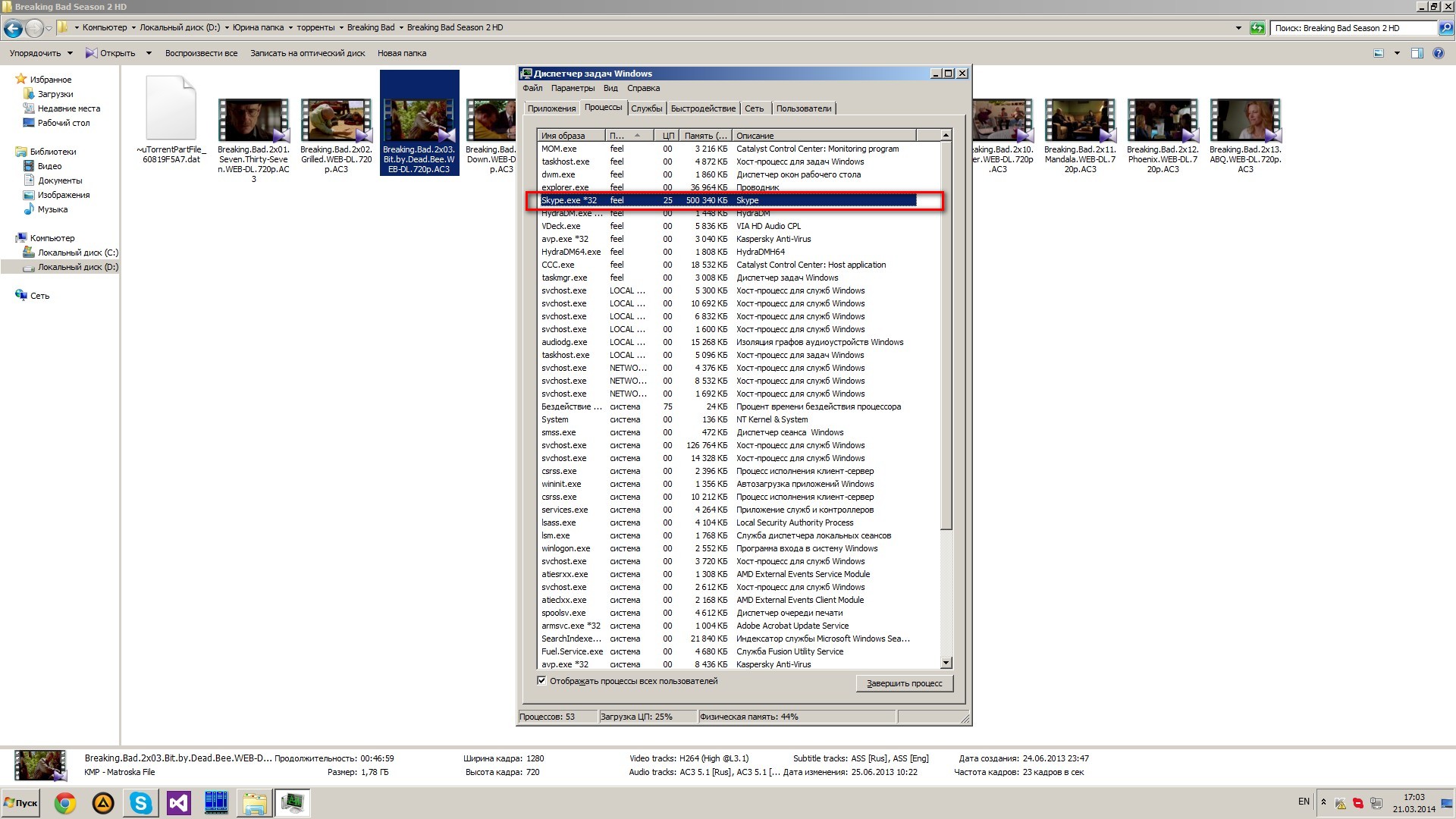Expand the address bar history dropdown
Screen dimensions: 1456x819
1239,28
